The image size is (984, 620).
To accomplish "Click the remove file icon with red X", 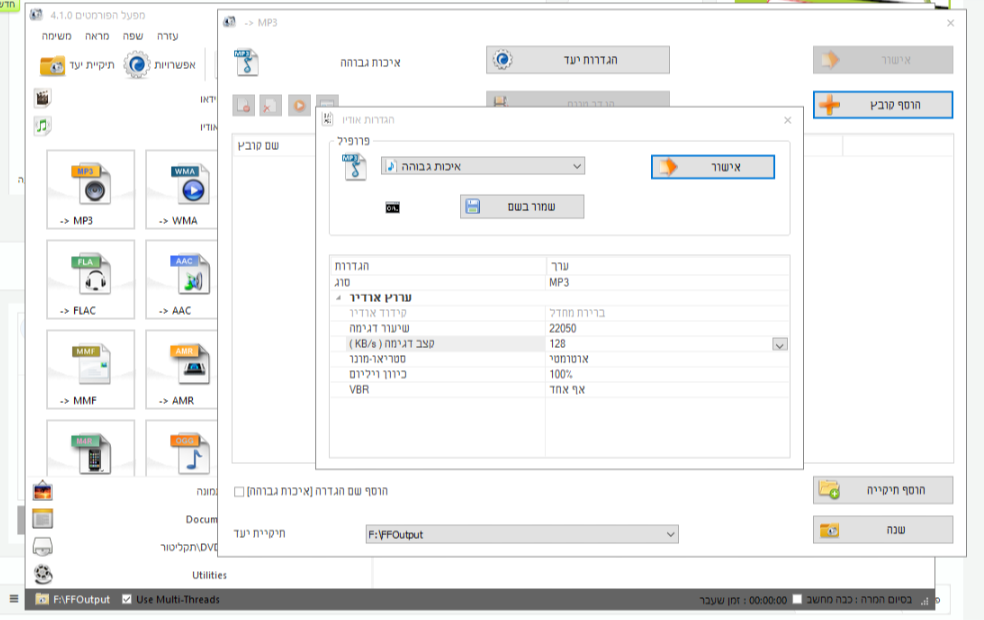I will (x=270, y=105).
